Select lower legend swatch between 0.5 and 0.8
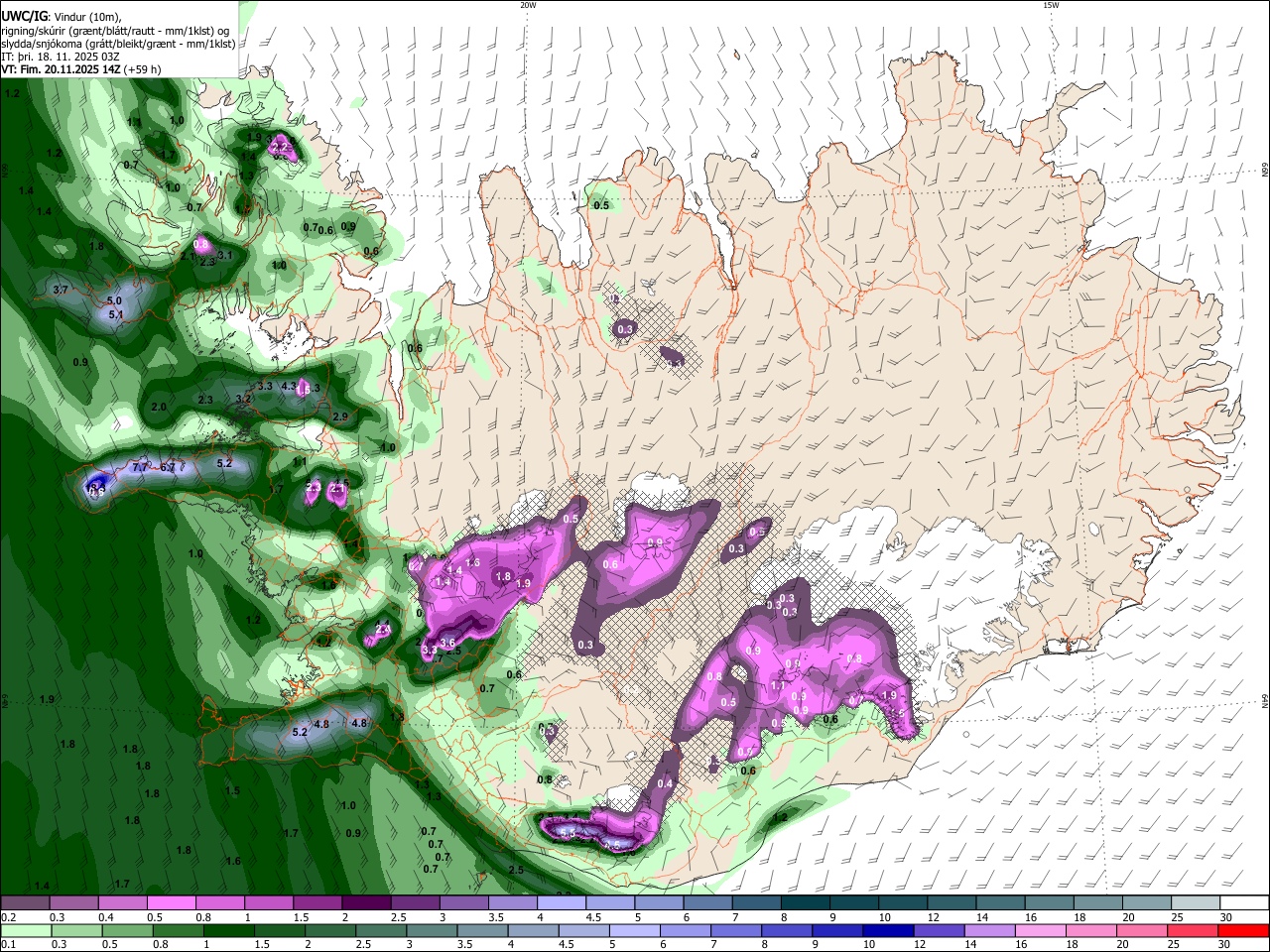 click(x=129, y=930)
